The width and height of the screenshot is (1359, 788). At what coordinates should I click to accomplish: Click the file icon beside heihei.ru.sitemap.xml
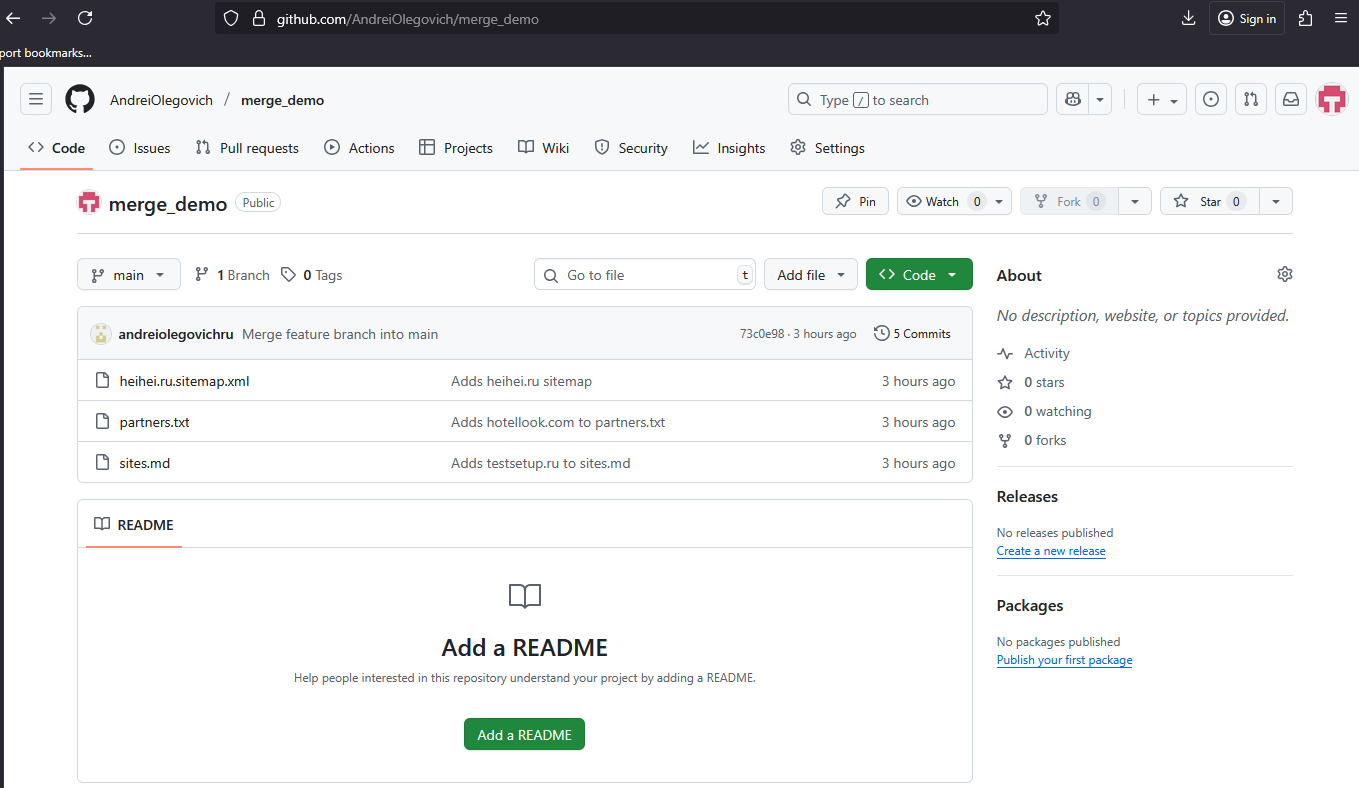101,380
